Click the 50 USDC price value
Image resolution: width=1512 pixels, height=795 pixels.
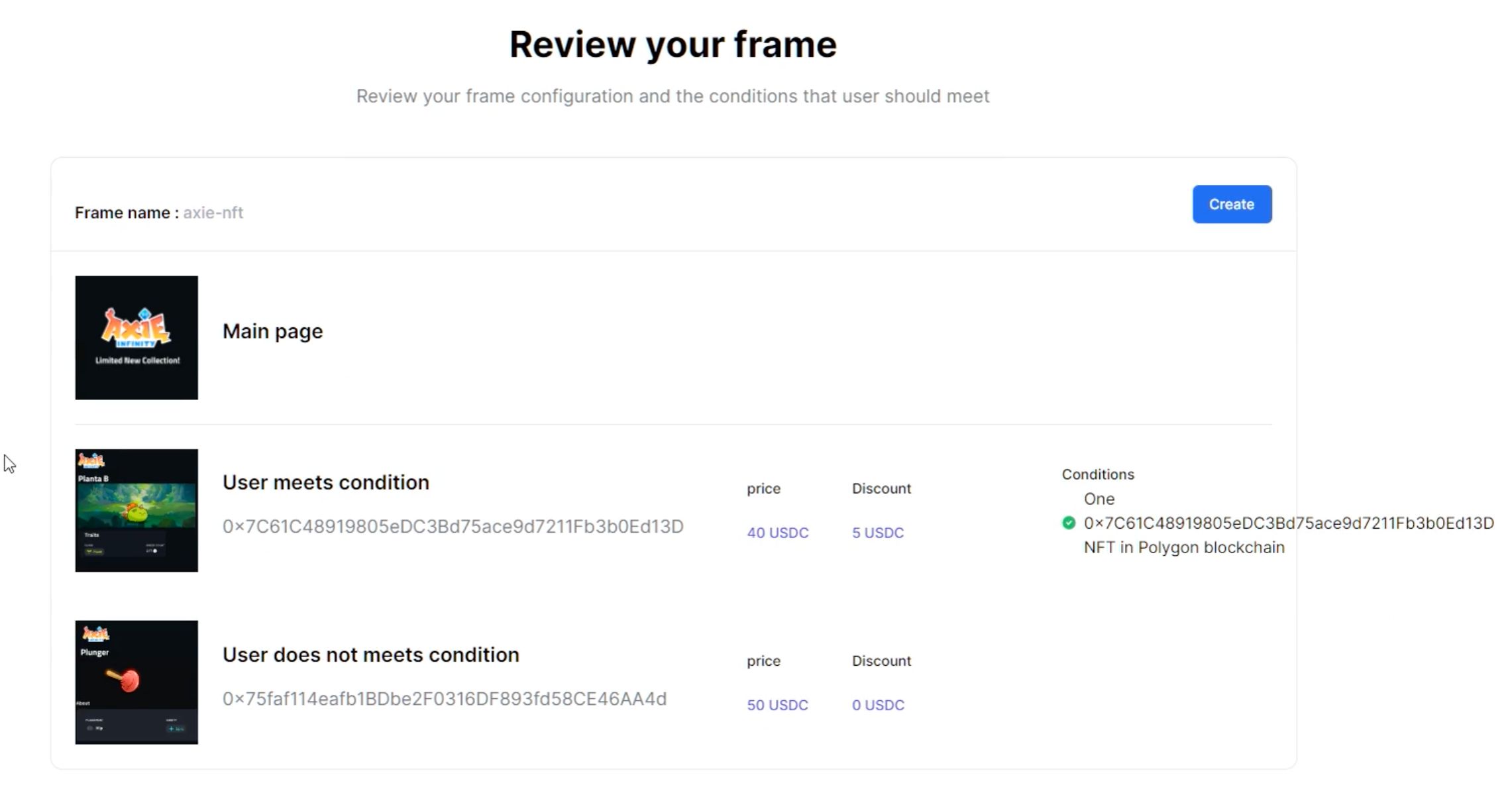tap(778, 705)
